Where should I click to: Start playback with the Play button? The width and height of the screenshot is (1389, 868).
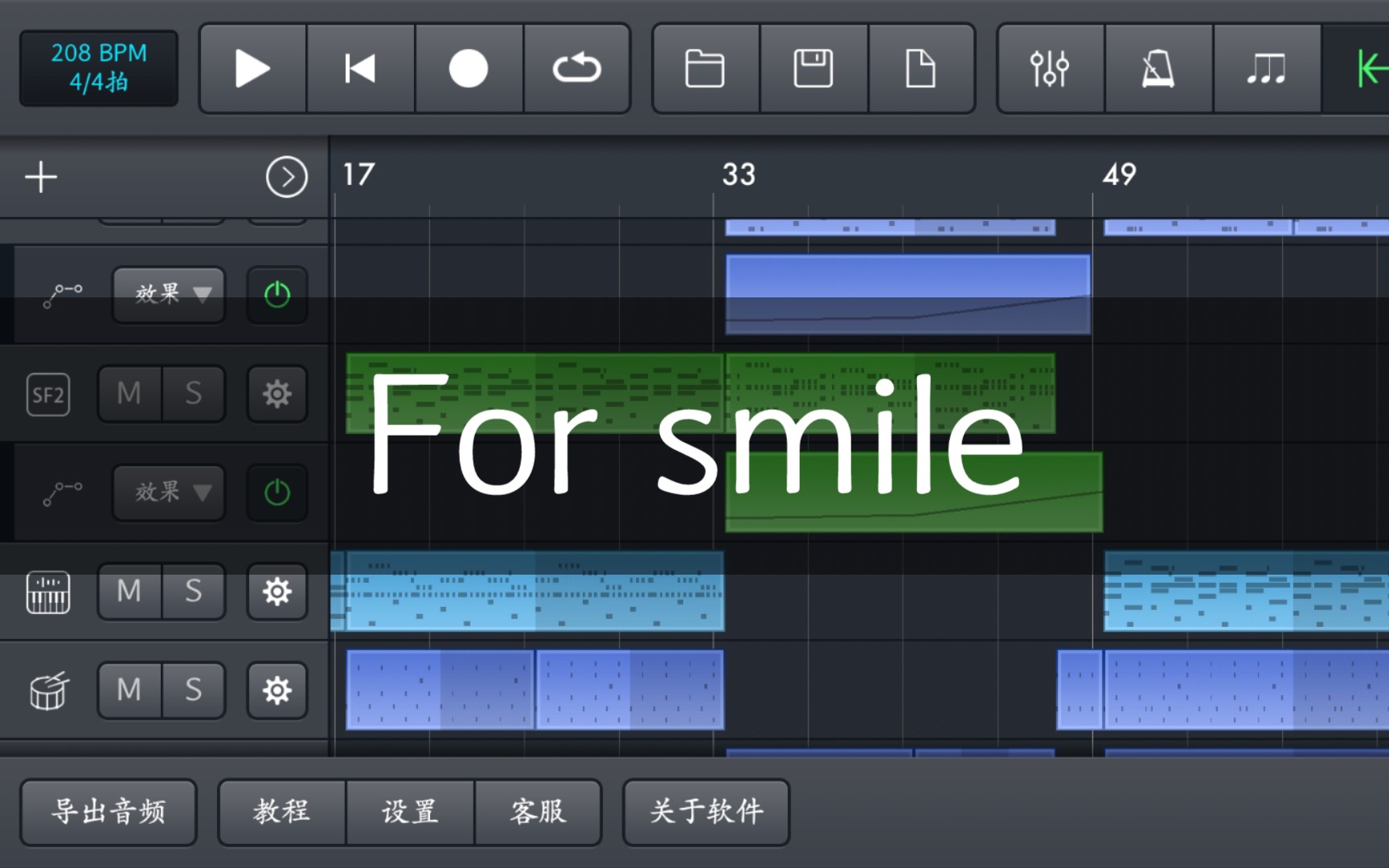tap(253, 68)
